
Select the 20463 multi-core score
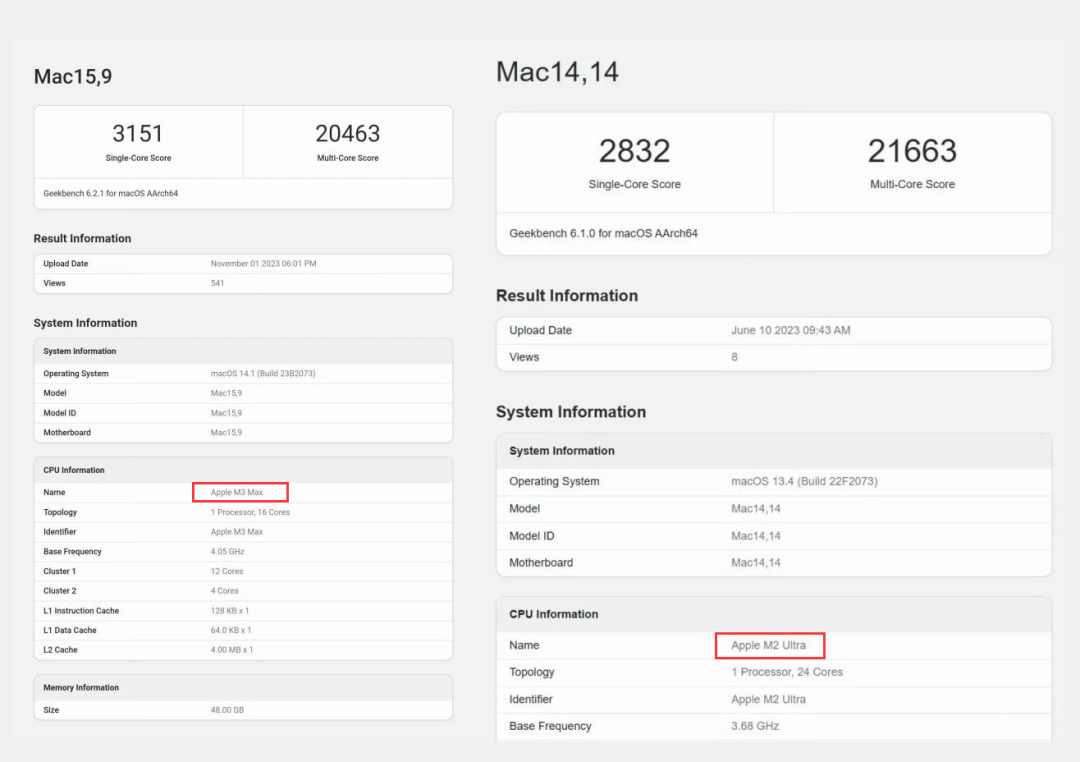pyautogui.click(x=347, y=134)
